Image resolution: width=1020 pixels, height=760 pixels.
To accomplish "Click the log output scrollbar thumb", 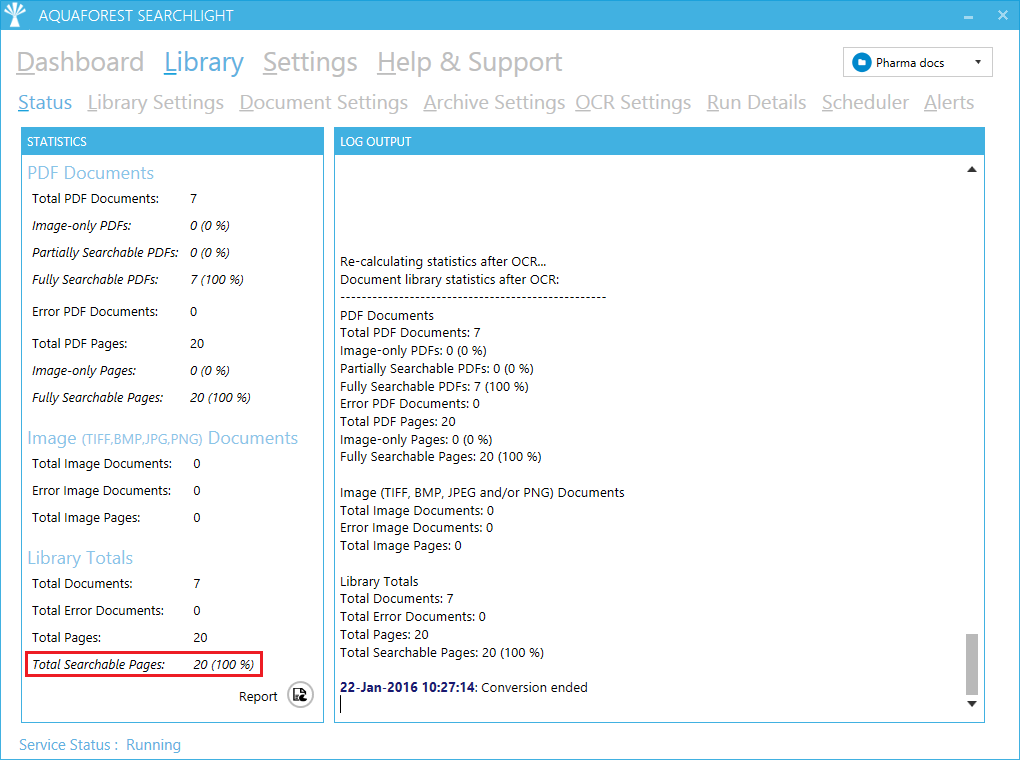I will (972, 664).
